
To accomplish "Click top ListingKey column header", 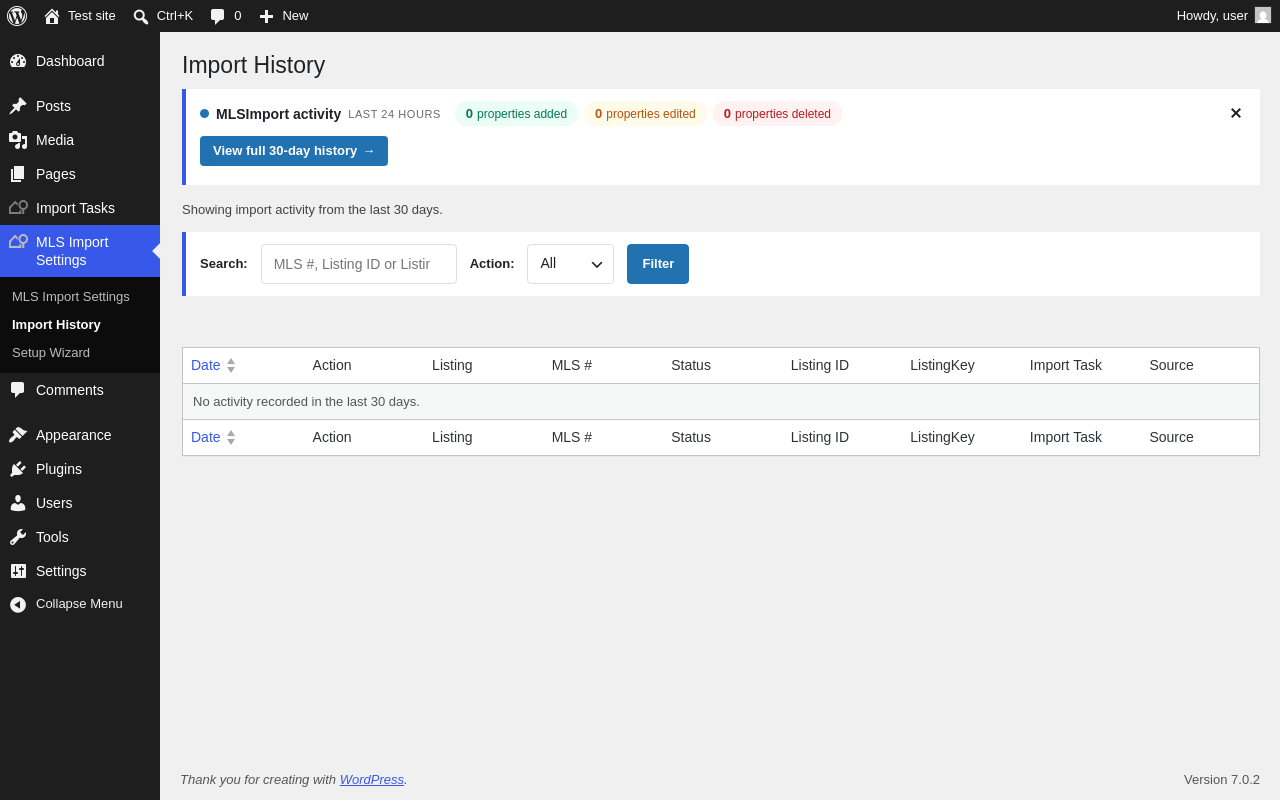I will click(942, 365).
